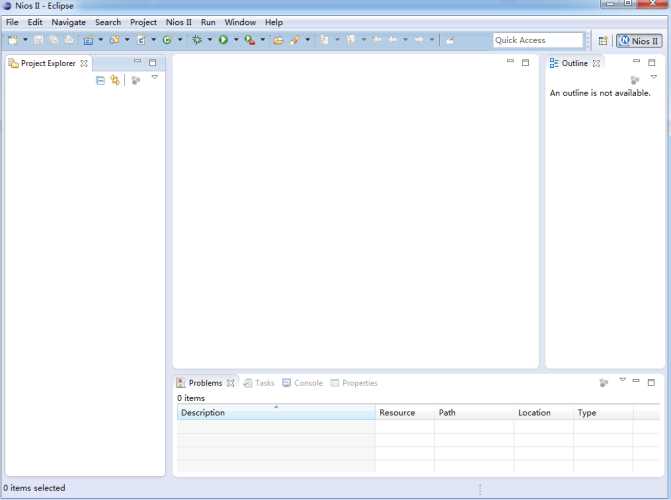Open the External Tools dropdown arrow

[262, 40]
